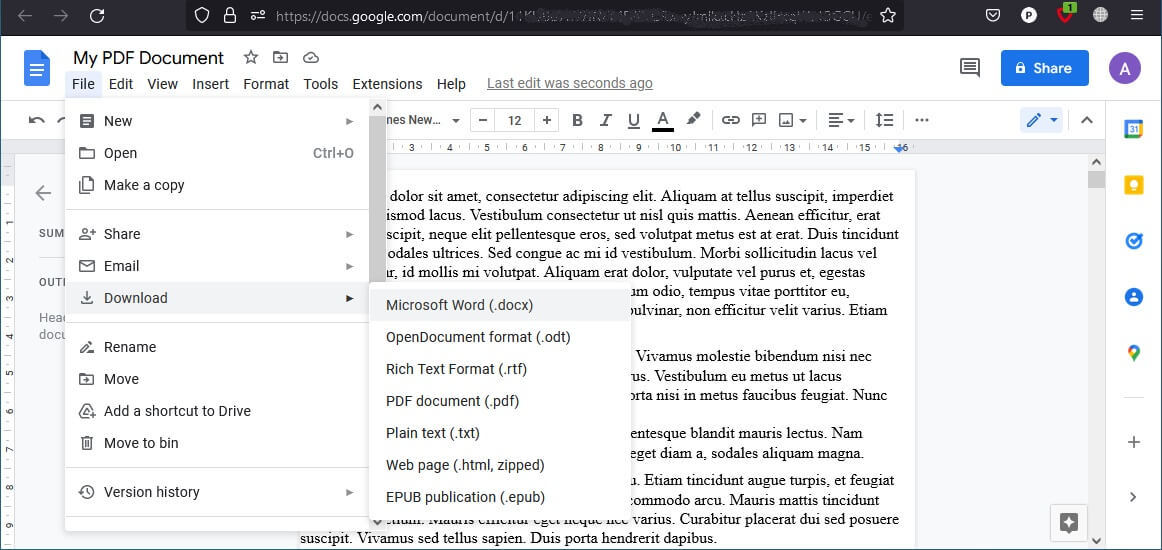Open the editing mode pencil dropdown
Viewport: 1162px width, 550px height.
click(x=1041, y=120)
